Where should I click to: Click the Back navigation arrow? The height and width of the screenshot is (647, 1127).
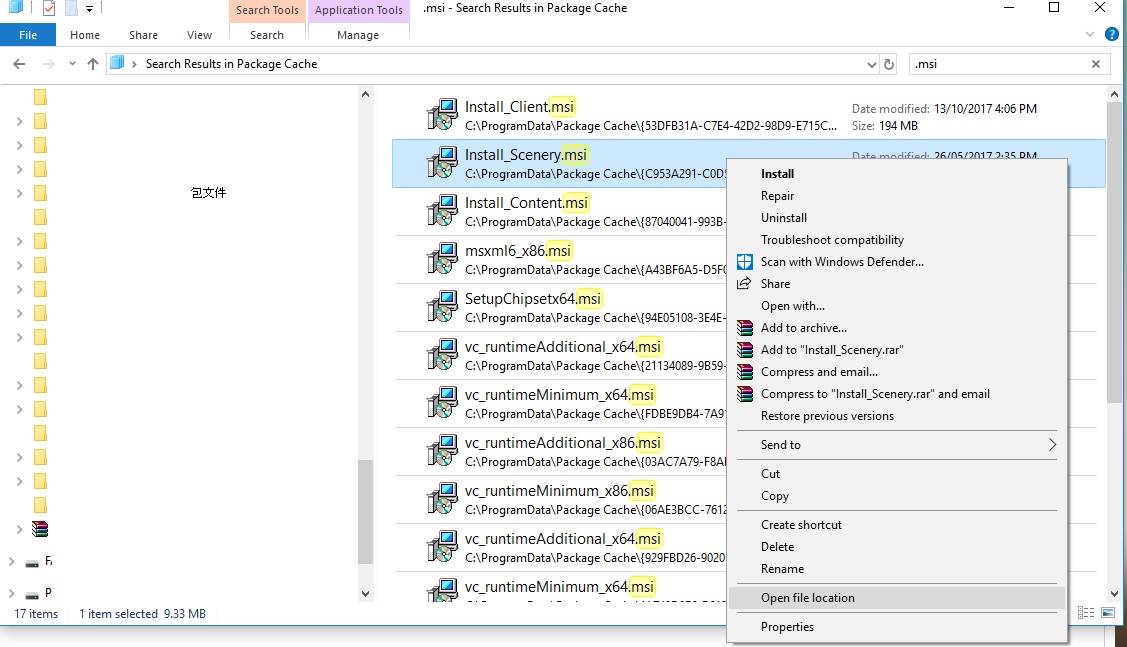pos(19,64)
